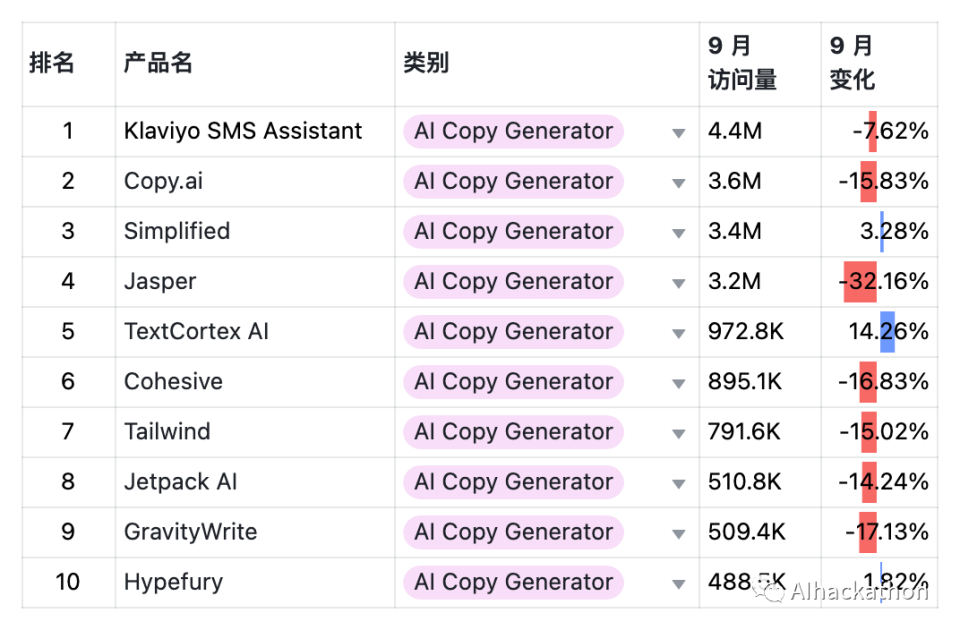Click the 类别 column header
Image resolution: width=960 pixels, height=630 pixels.
click(x=426, y=63)
